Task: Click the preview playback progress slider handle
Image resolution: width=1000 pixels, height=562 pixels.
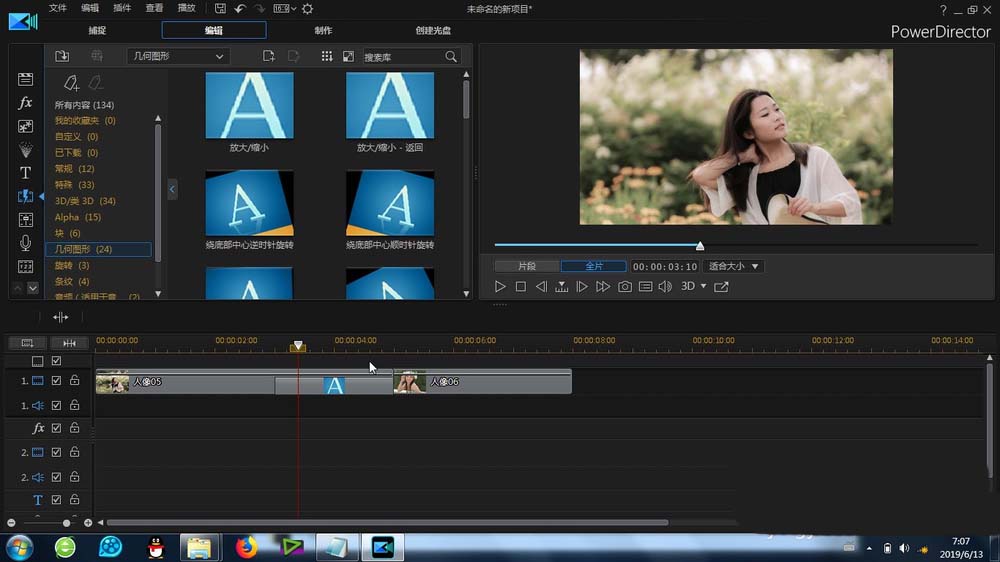Action: coord(700,246)
